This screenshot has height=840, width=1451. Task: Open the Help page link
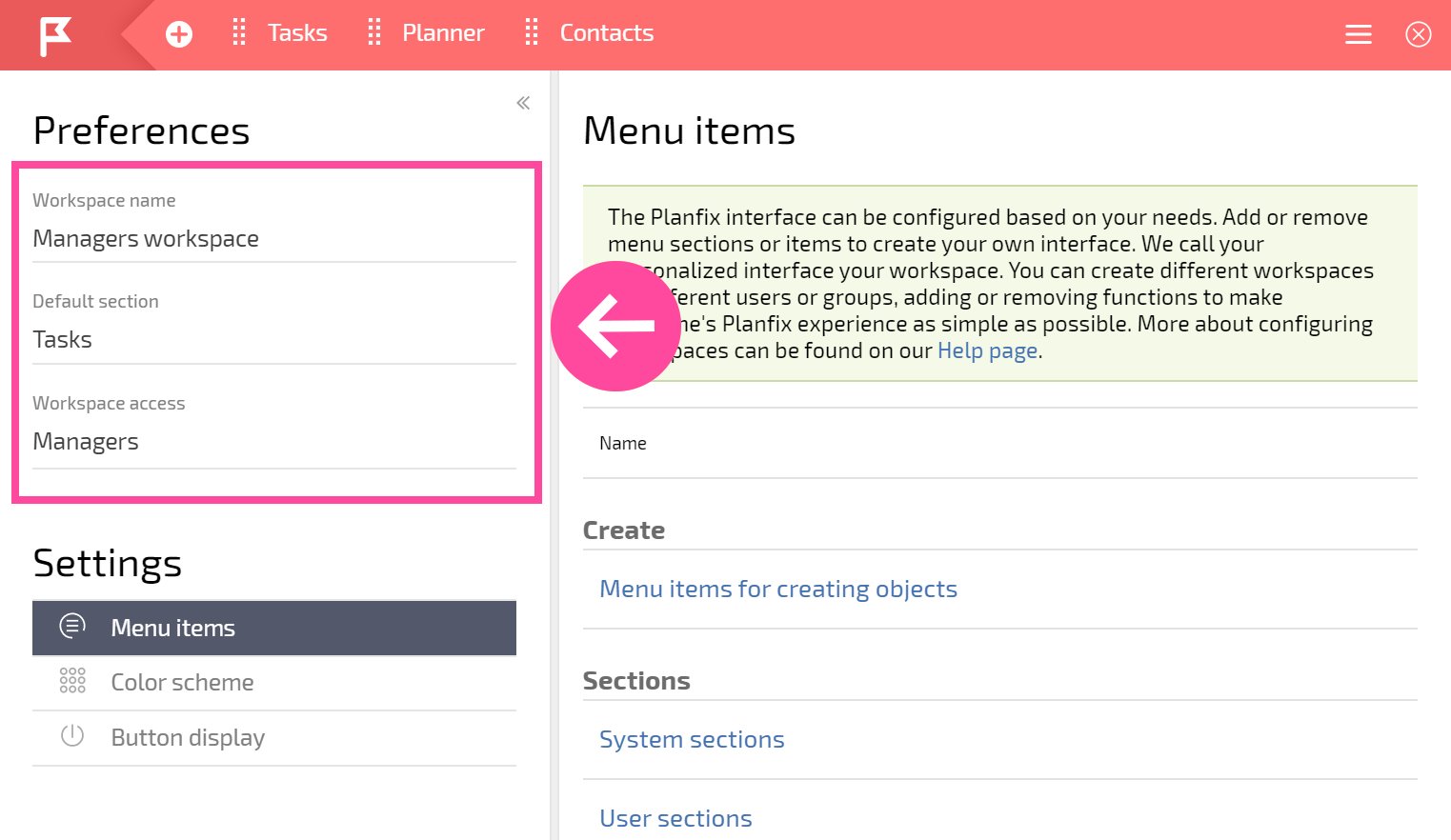click(x=988, y=350)
